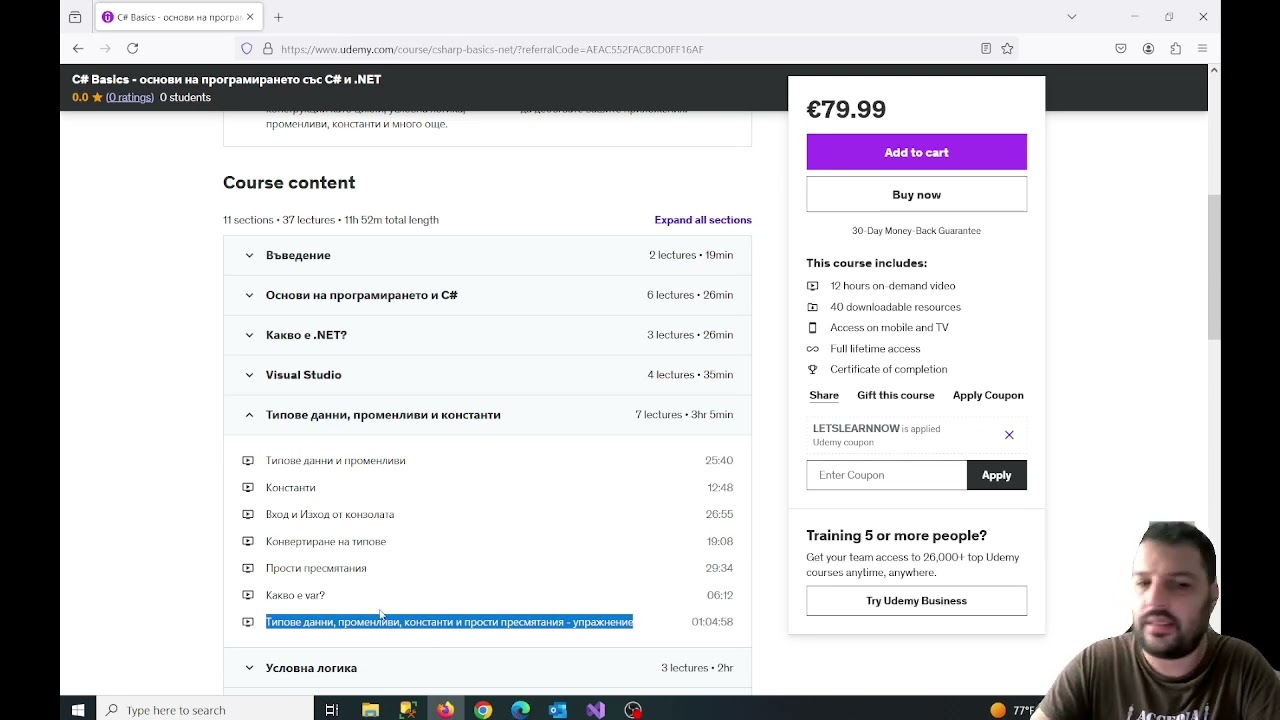List all tabs dropdown arrow
The height and width of the screenshot is (720, 1280).
pyautogui.click(x=1072, y=17)
